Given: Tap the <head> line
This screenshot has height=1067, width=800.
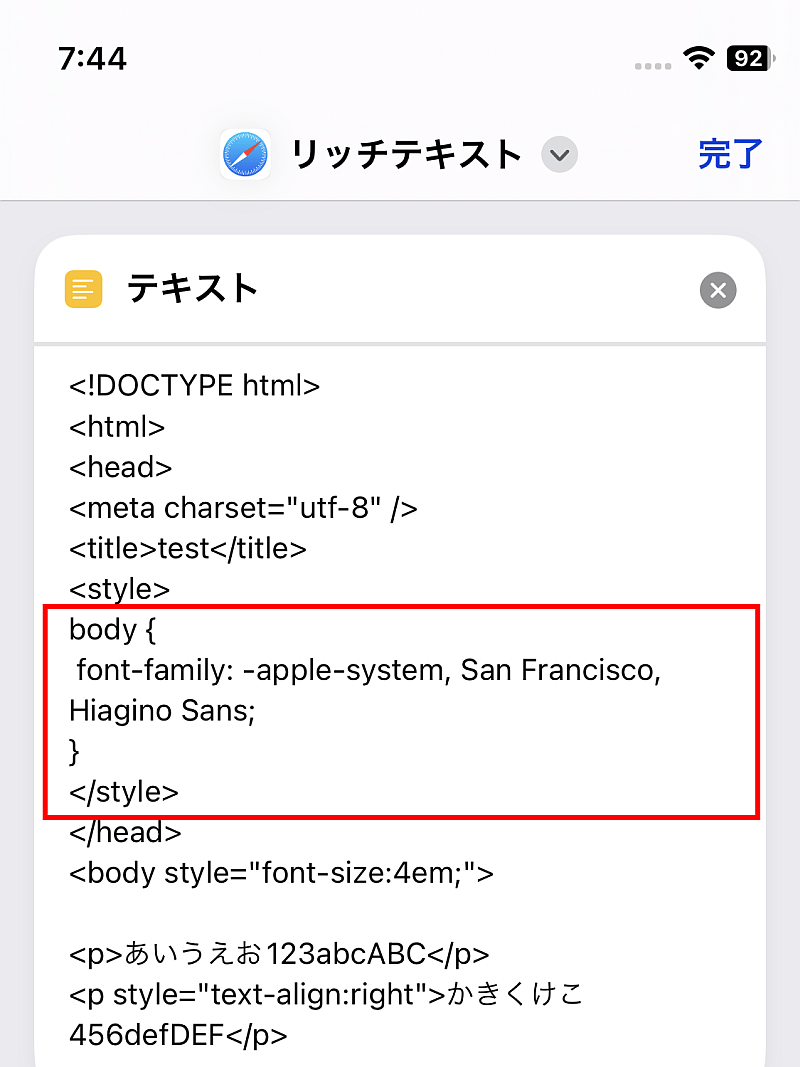Looking at the screenshot, I should pos(120,467).
